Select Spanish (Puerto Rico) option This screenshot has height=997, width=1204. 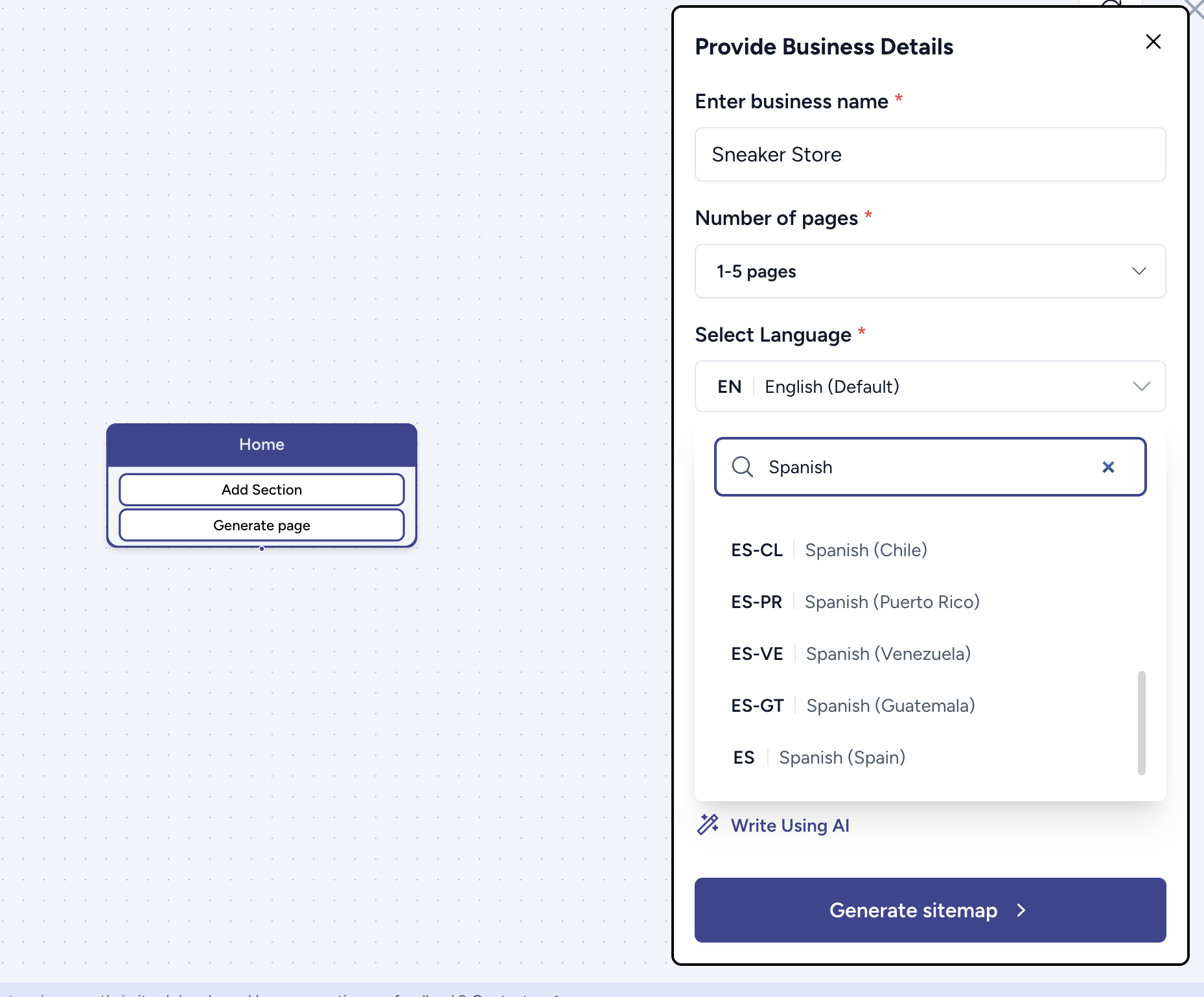[892, 602]
